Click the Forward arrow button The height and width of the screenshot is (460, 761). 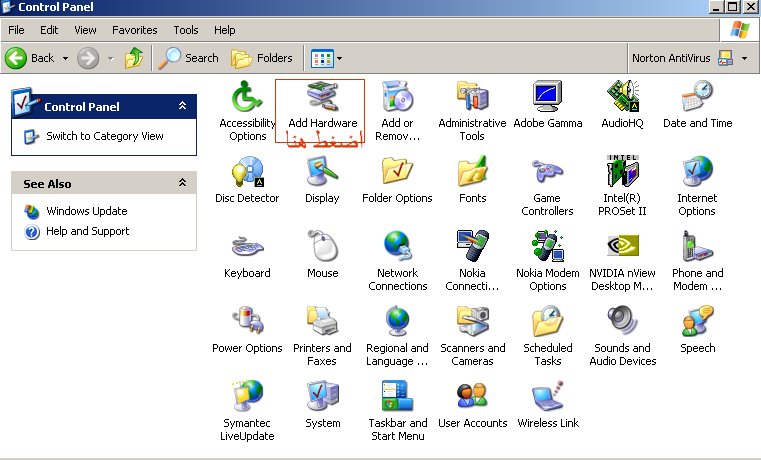pos(88,58)
